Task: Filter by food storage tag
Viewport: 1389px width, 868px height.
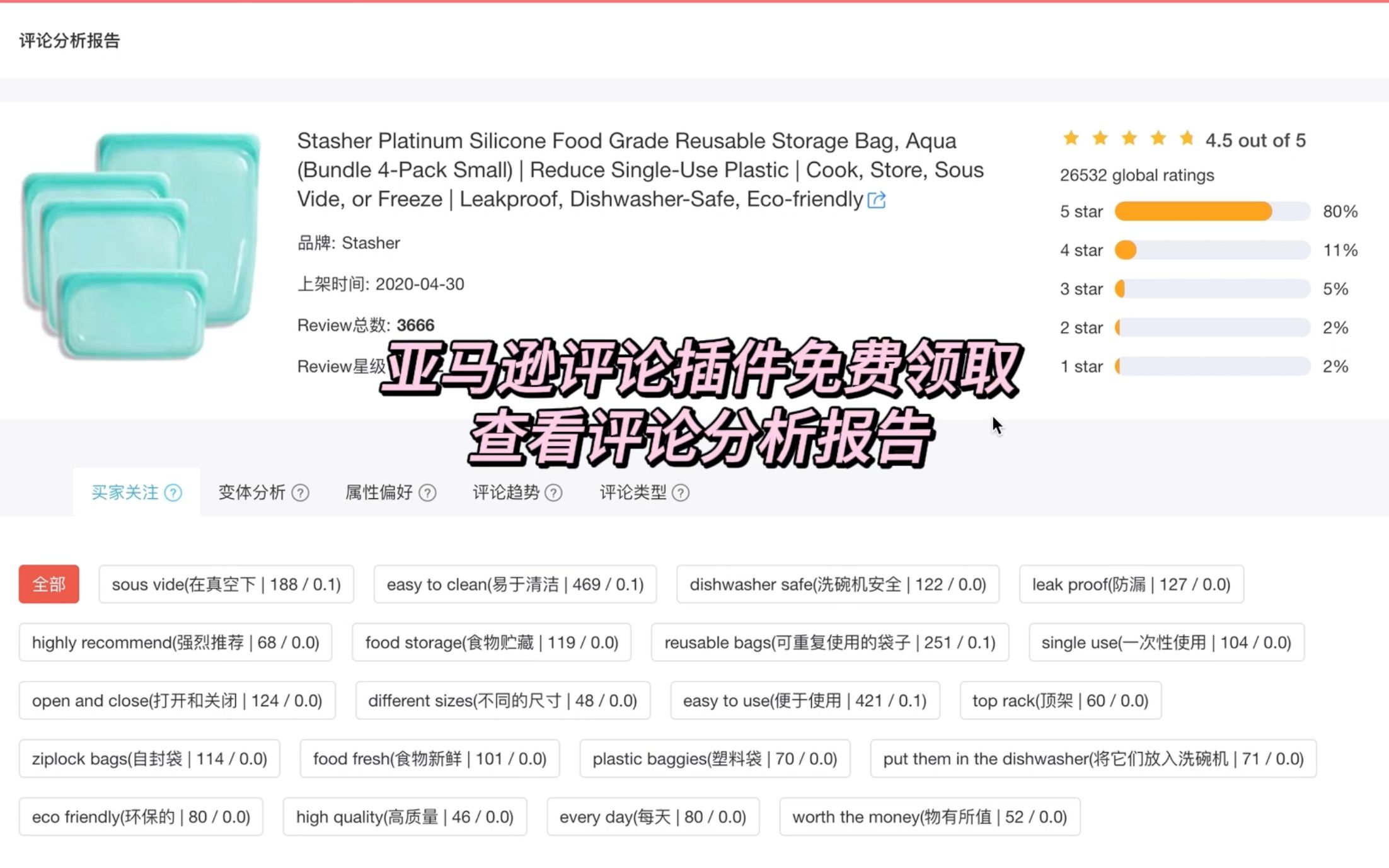Action: (x=492, y=642)
